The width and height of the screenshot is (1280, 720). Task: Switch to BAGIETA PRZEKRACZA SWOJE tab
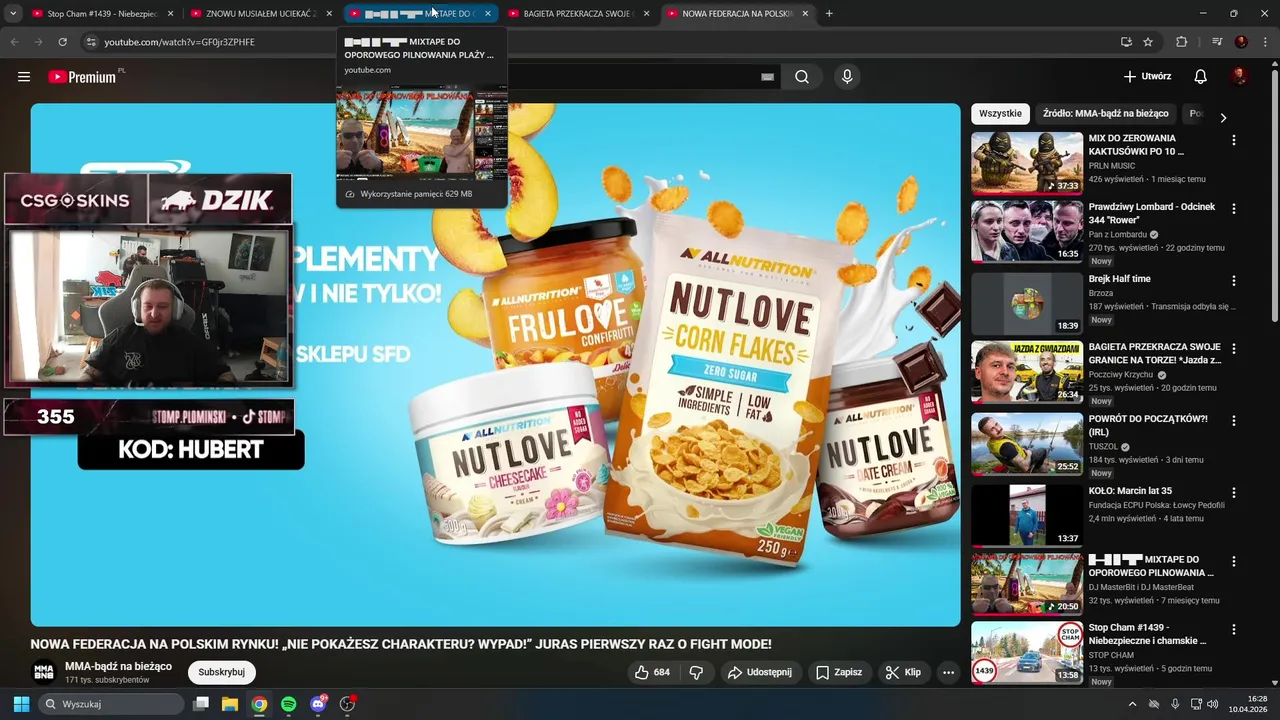point(577,14)
